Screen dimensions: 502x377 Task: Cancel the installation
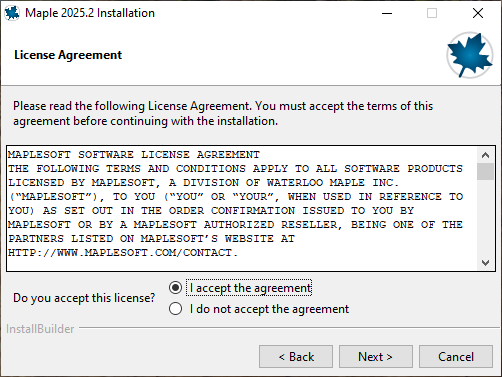click(x=456, y=357)
